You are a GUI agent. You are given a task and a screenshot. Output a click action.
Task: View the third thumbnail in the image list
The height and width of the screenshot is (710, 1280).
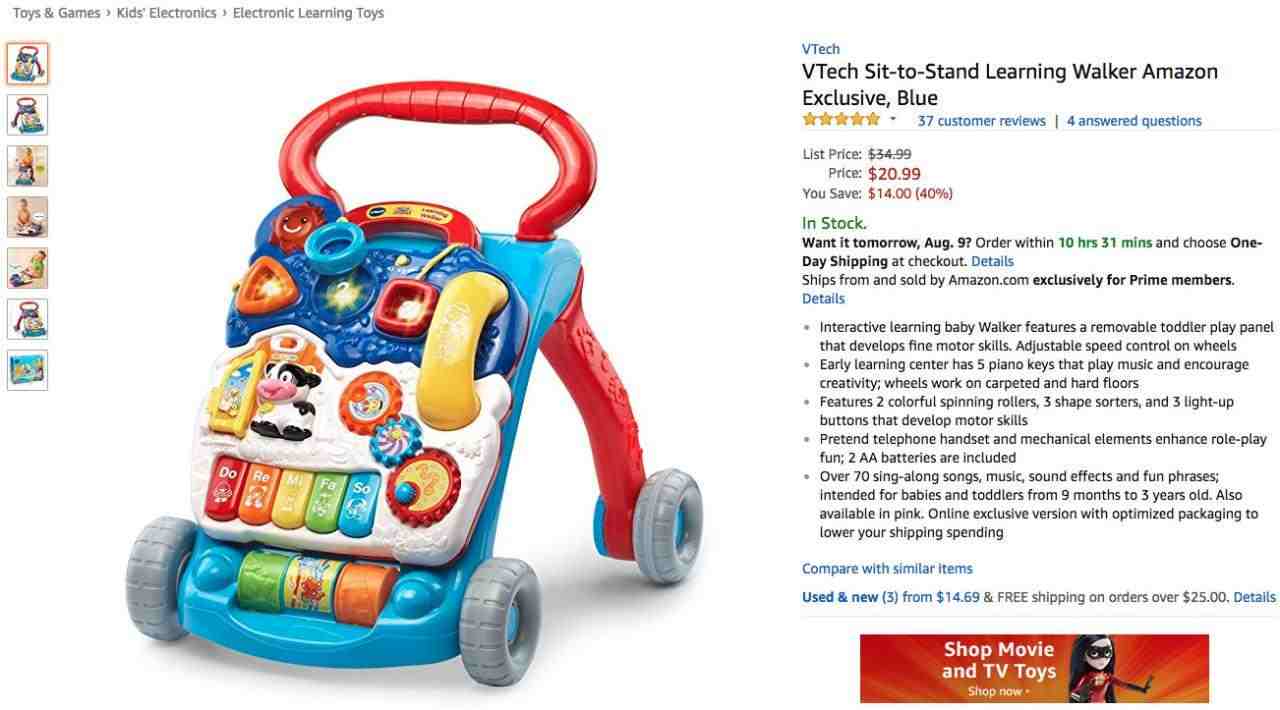(x=27, y=166)
